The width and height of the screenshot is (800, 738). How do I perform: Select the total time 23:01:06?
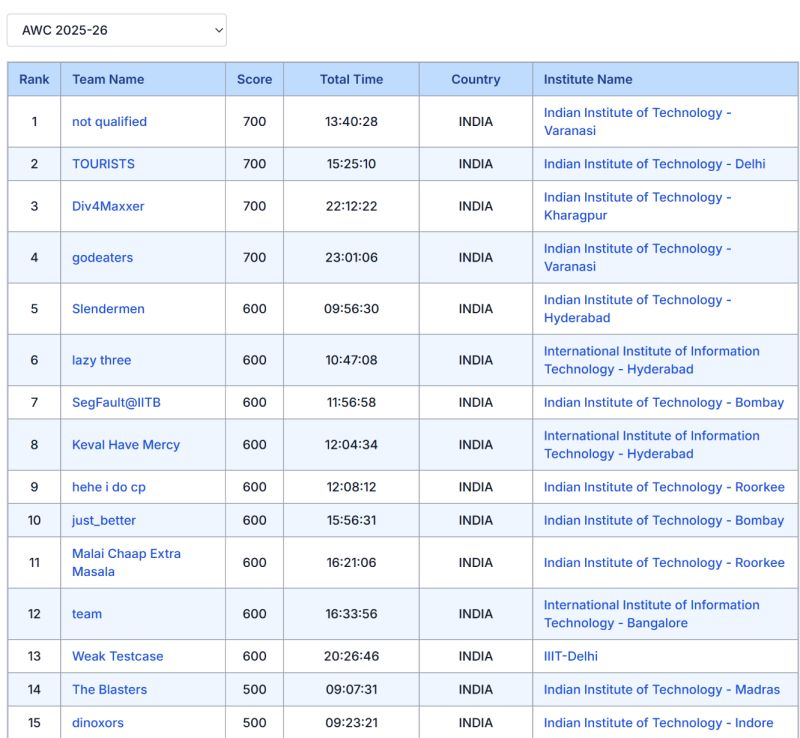[x=352, y=258]
